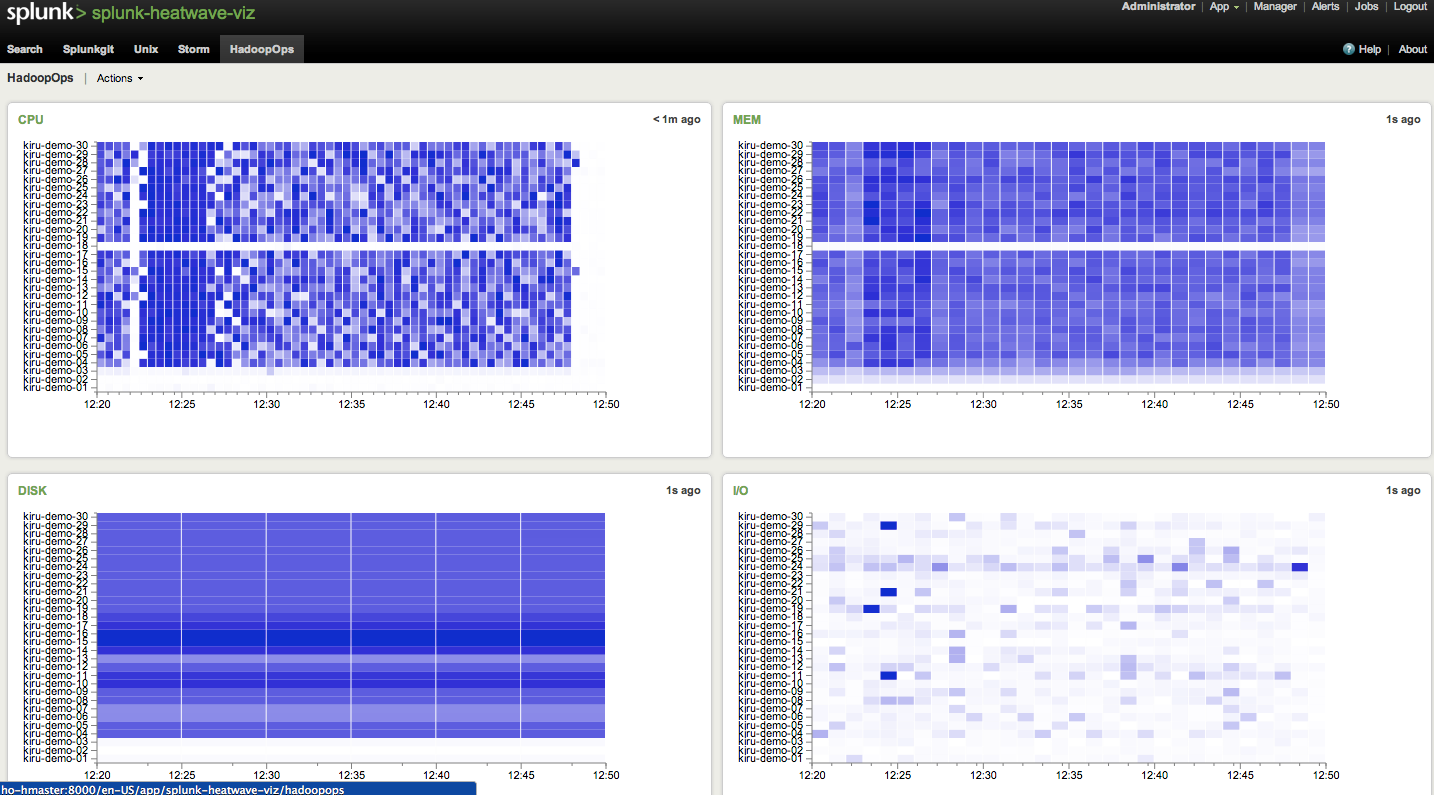
Task: Click the '1s ago' timestamp in I/O panel
Action: tap(1403, 490)
